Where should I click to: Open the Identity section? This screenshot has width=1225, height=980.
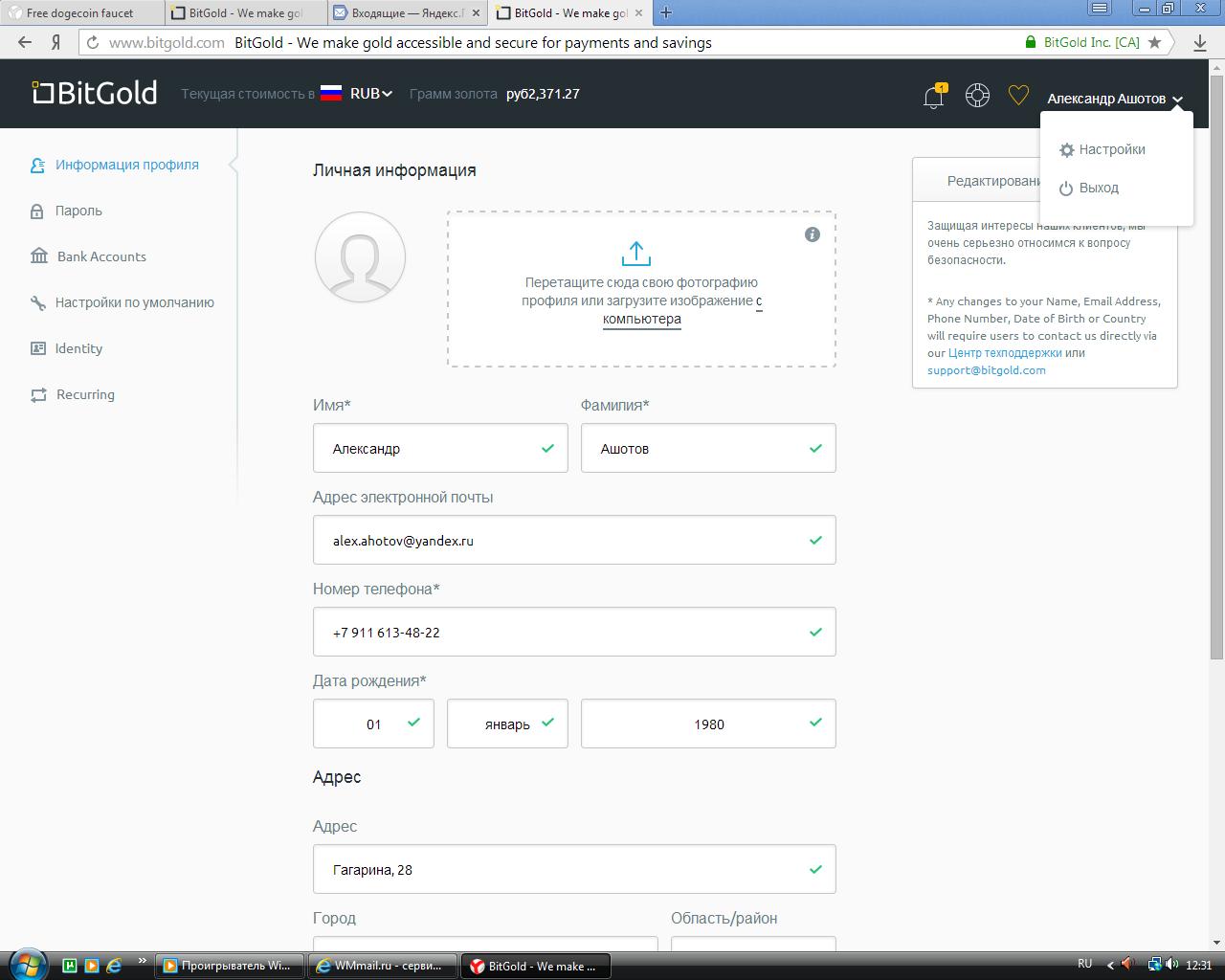66,348
